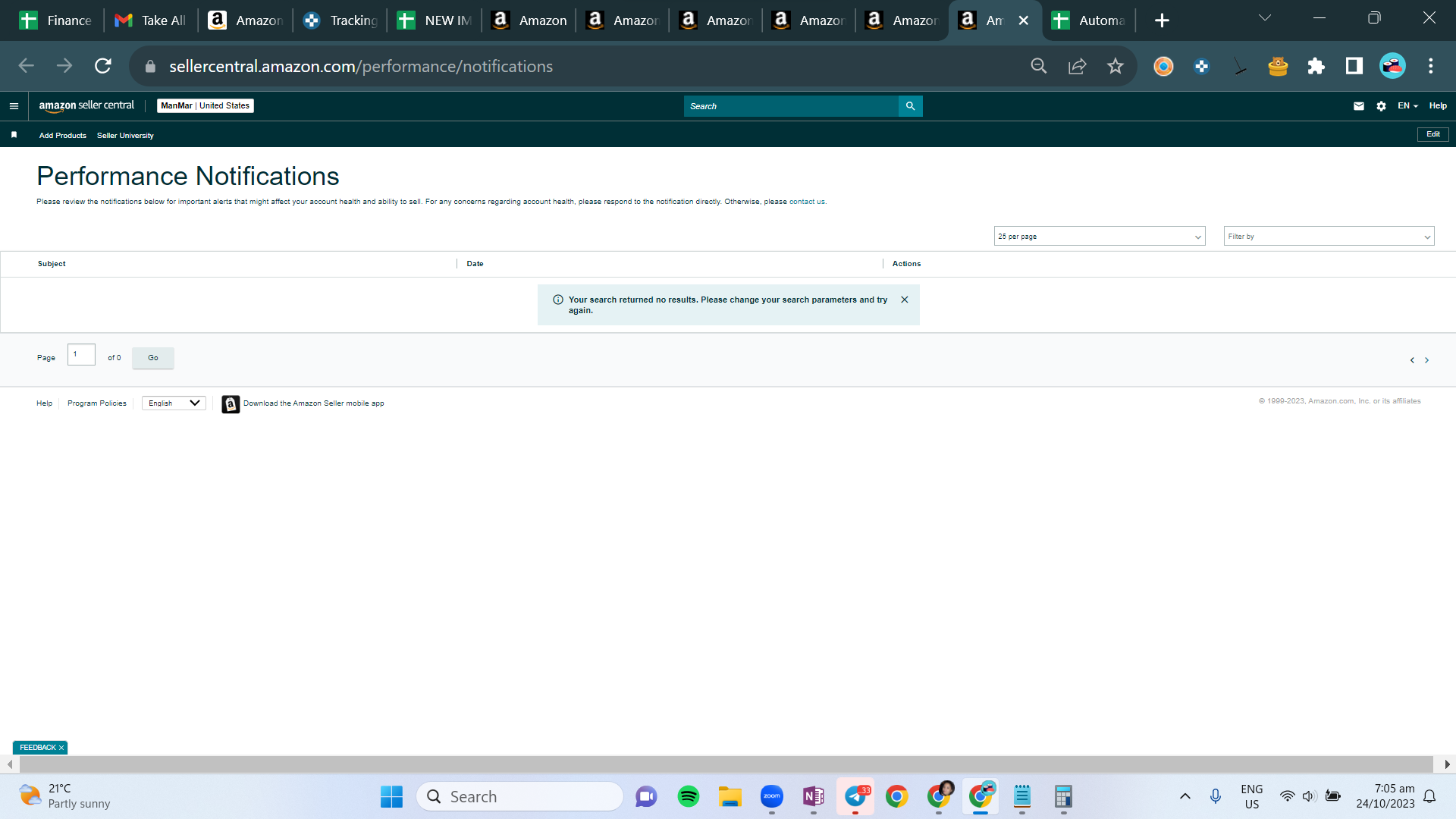The height and width of the screenshot is (819, 1456).
Task: Open Add Products in the top bar
Action: 63,136
